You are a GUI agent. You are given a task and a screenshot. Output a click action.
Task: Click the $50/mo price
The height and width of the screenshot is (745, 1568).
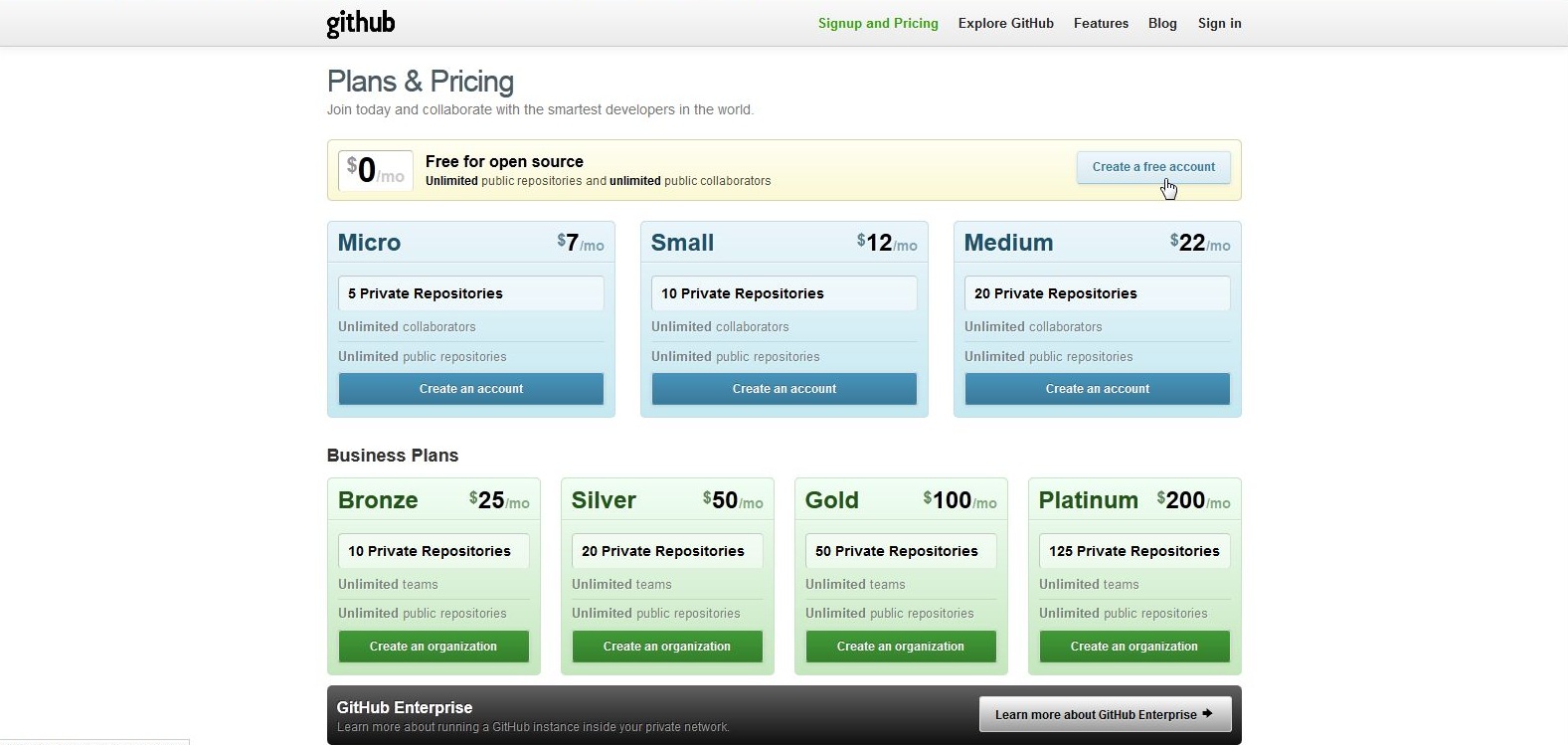tap(733, 500)
